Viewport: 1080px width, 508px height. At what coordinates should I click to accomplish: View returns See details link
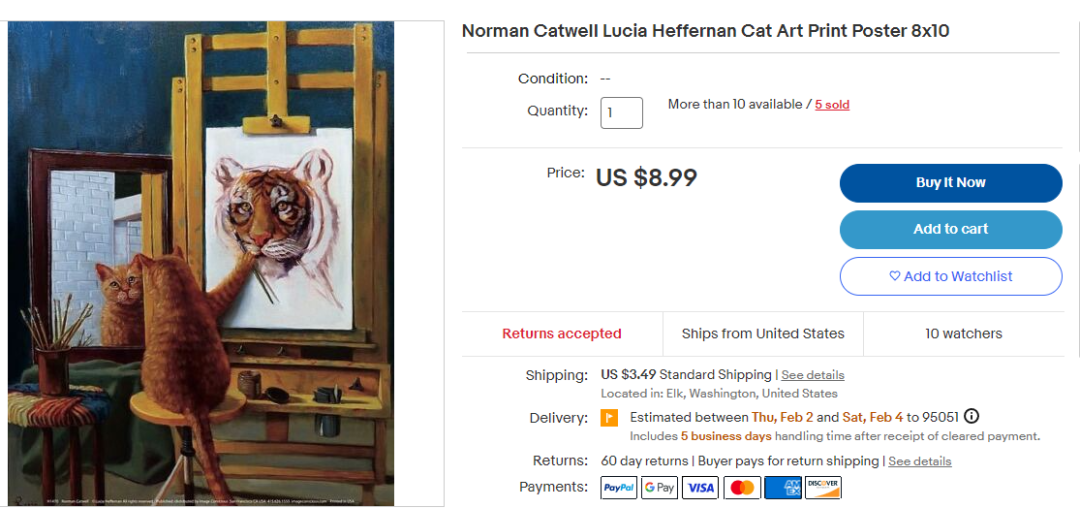(919, 461)
